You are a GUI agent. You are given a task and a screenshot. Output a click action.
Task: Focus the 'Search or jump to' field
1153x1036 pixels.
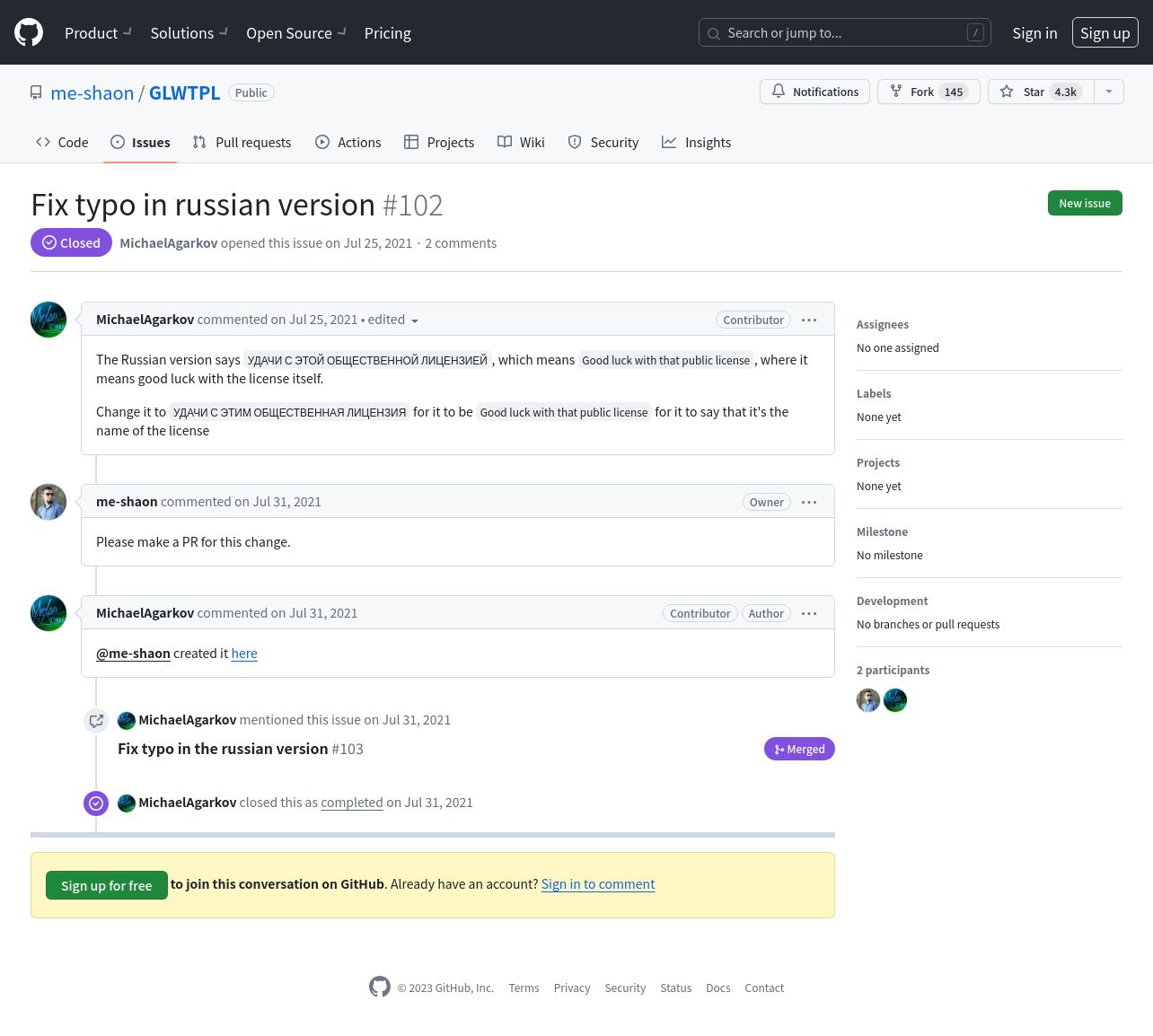844,32
